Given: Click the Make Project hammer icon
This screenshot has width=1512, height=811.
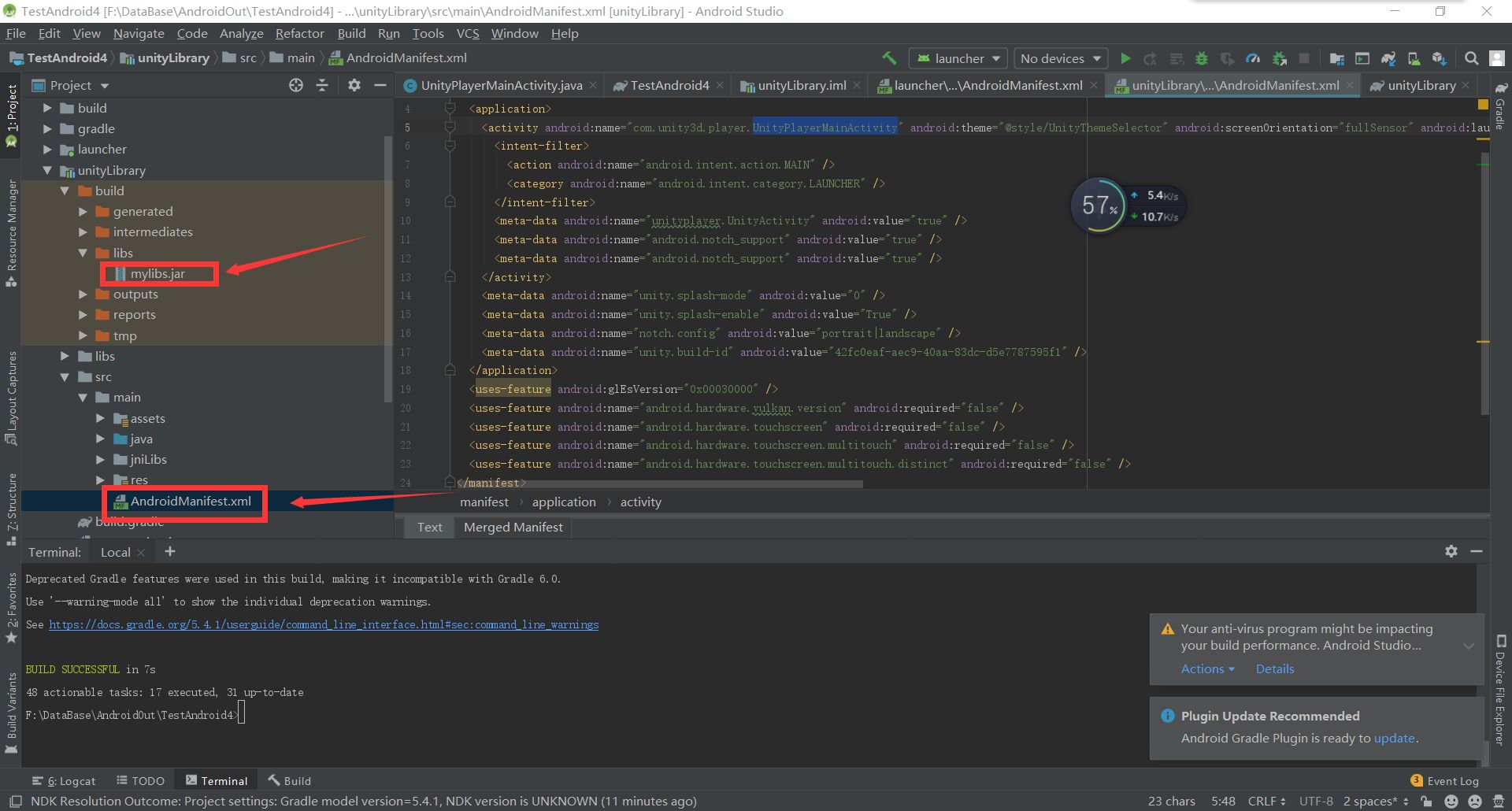Looking at the screenshot, I should [x=889, y=58].
